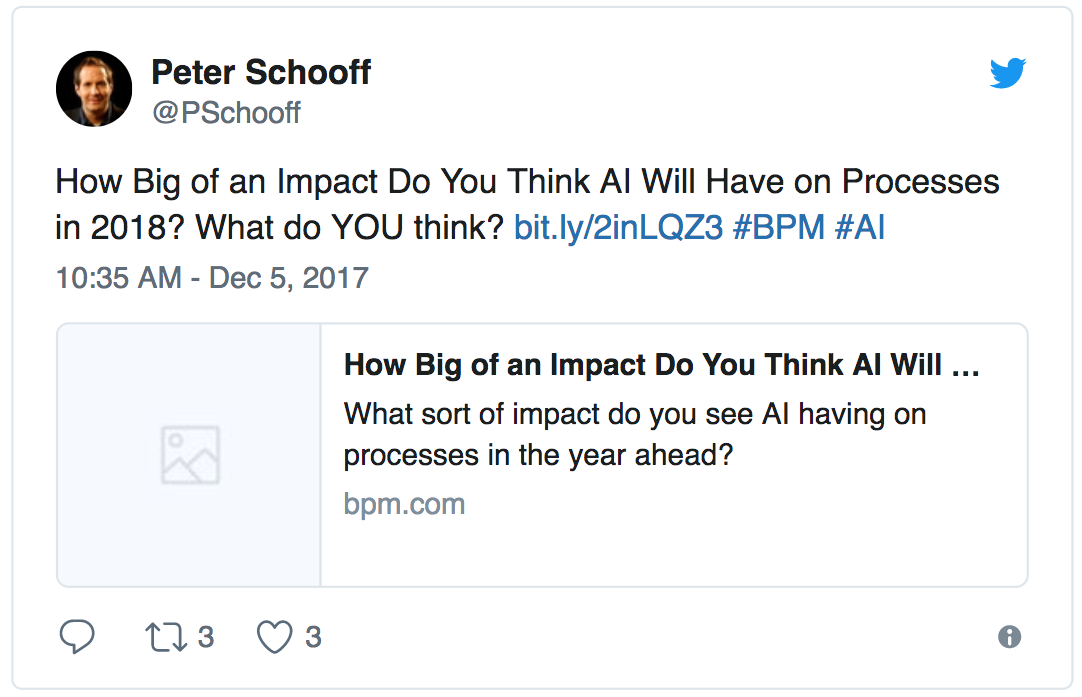The image size is (1082, 697).
Task: Open the link card's bold headline
Action: [661, 365]
